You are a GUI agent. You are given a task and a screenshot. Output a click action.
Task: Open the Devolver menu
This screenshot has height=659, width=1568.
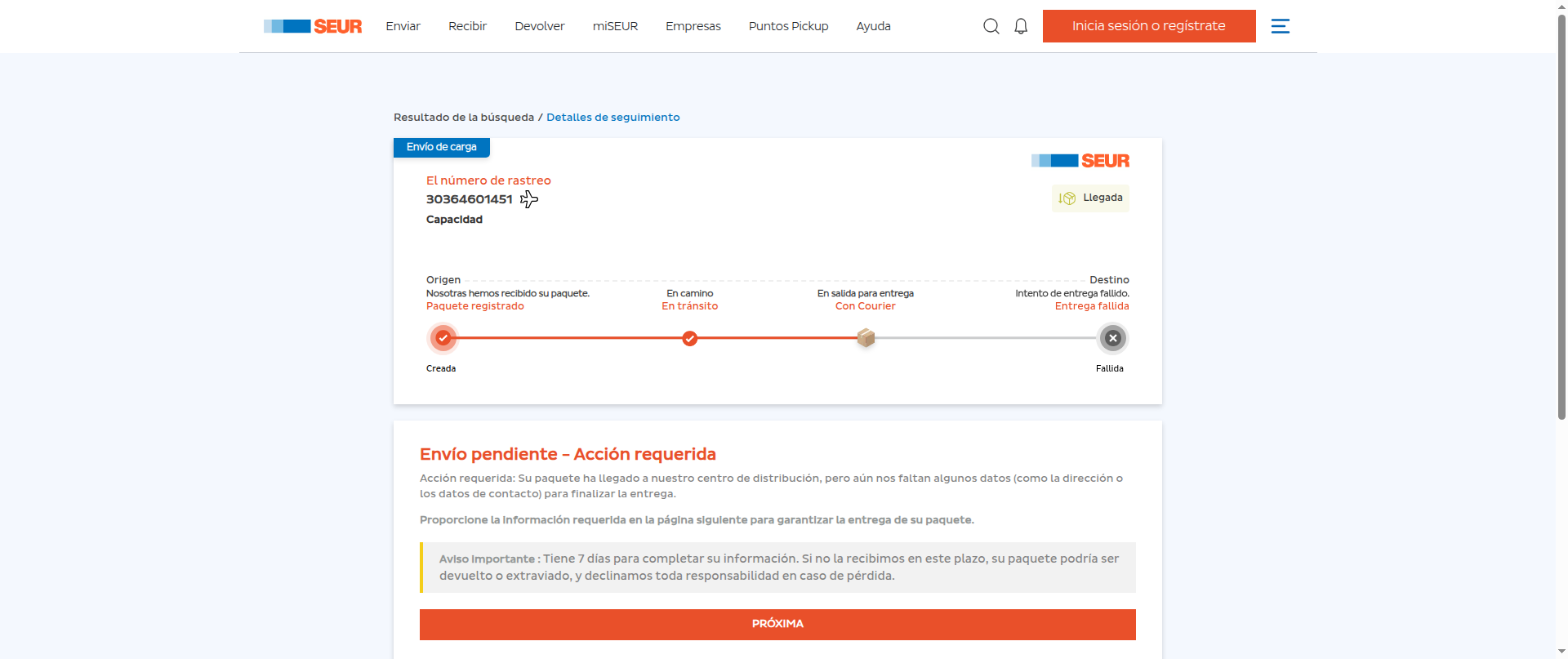(539, 26)
